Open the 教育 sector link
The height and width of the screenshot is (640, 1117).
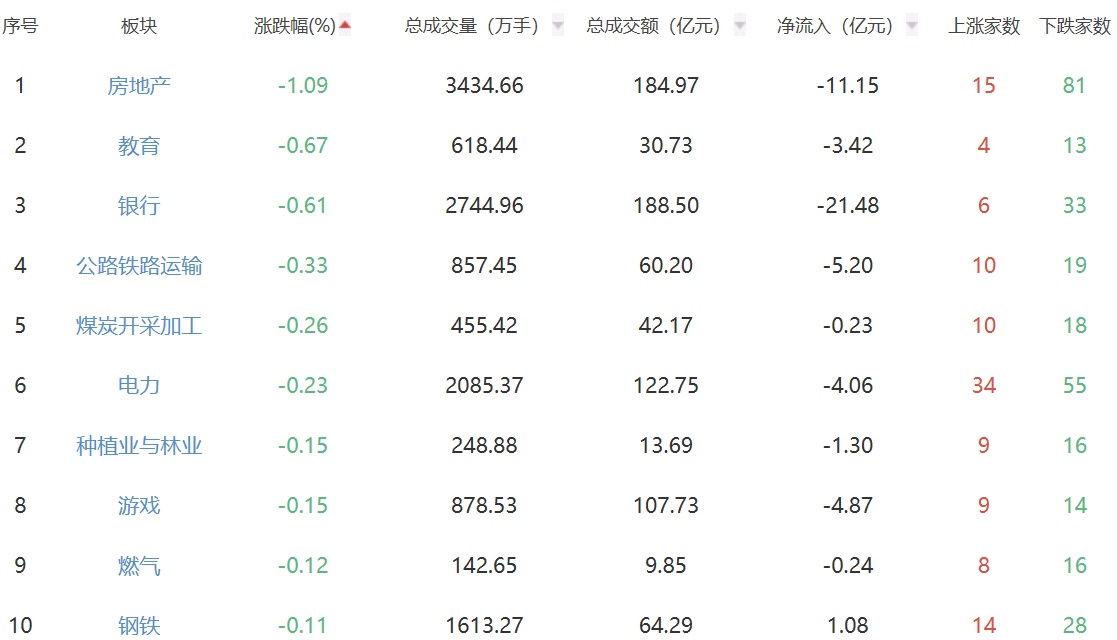[x=139, y=146]
